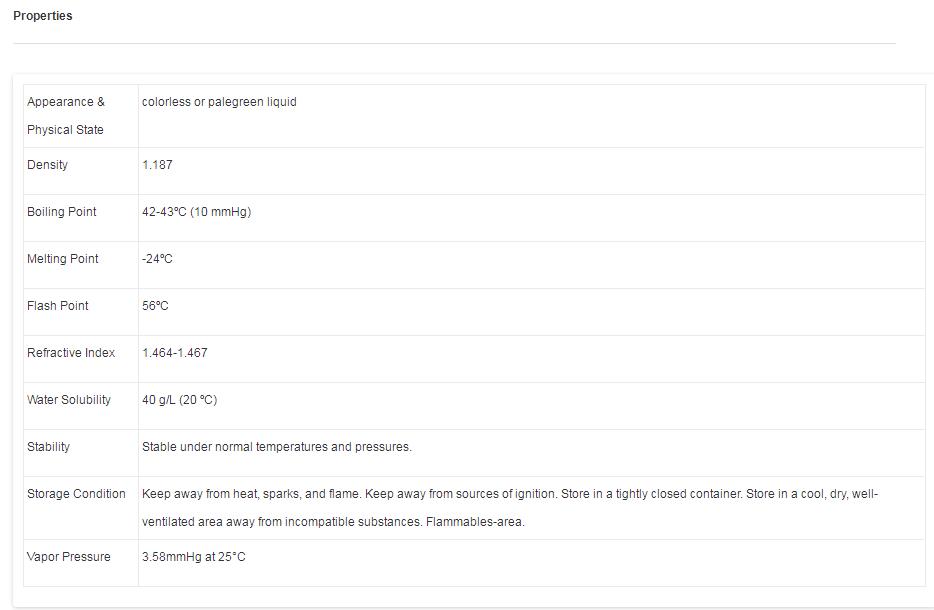This screenshot has height=610, width=934.
Task: Select the Flash Point label
Action: 57,306
